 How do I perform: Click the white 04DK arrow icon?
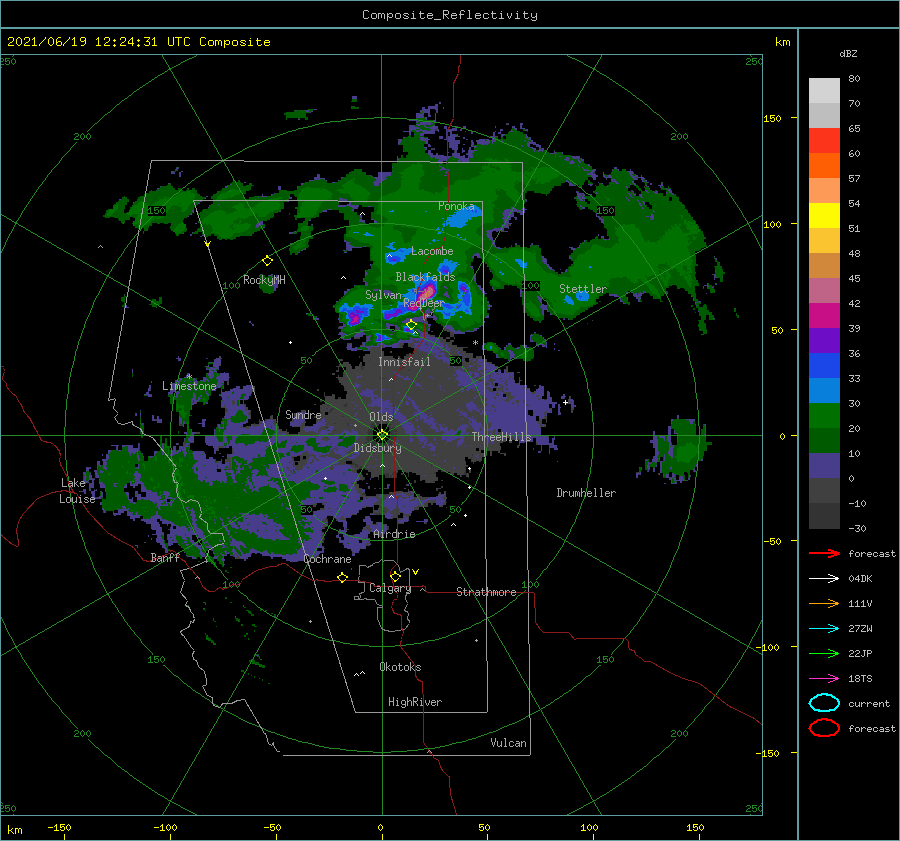coord(824,579)
